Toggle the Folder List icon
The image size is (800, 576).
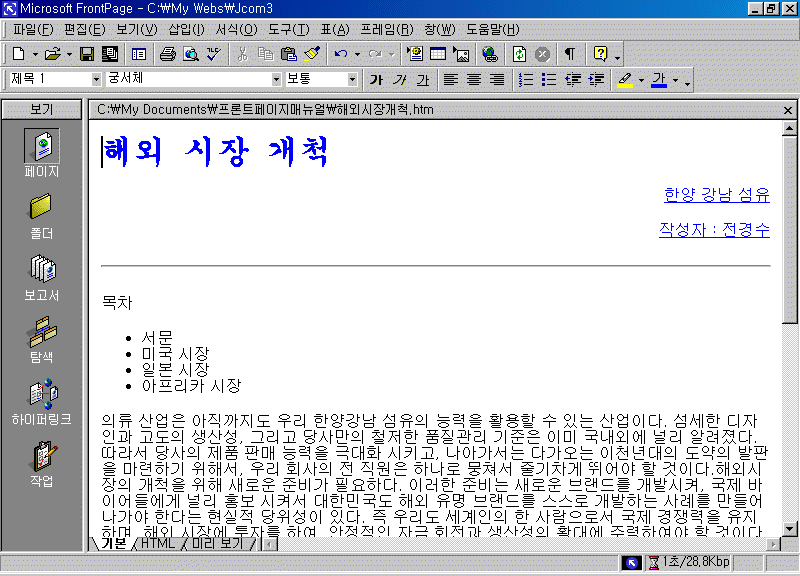click(x=139, y=54)
